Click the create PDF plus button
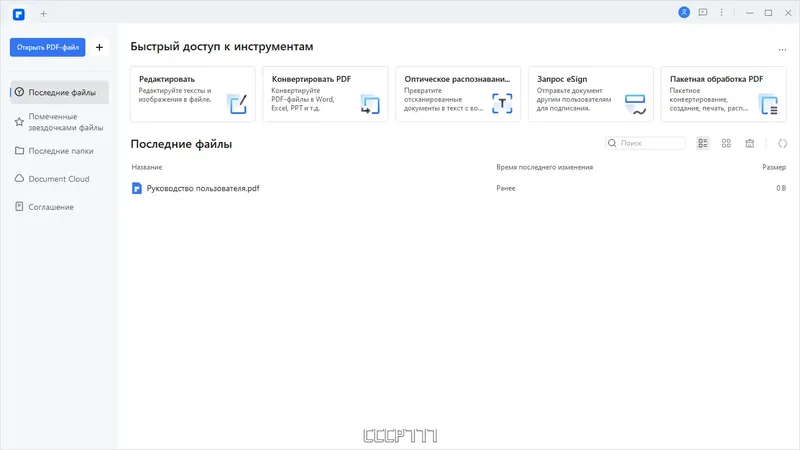Screen dimensions: 800x450 pyautogui.click(x=99, y=47)
